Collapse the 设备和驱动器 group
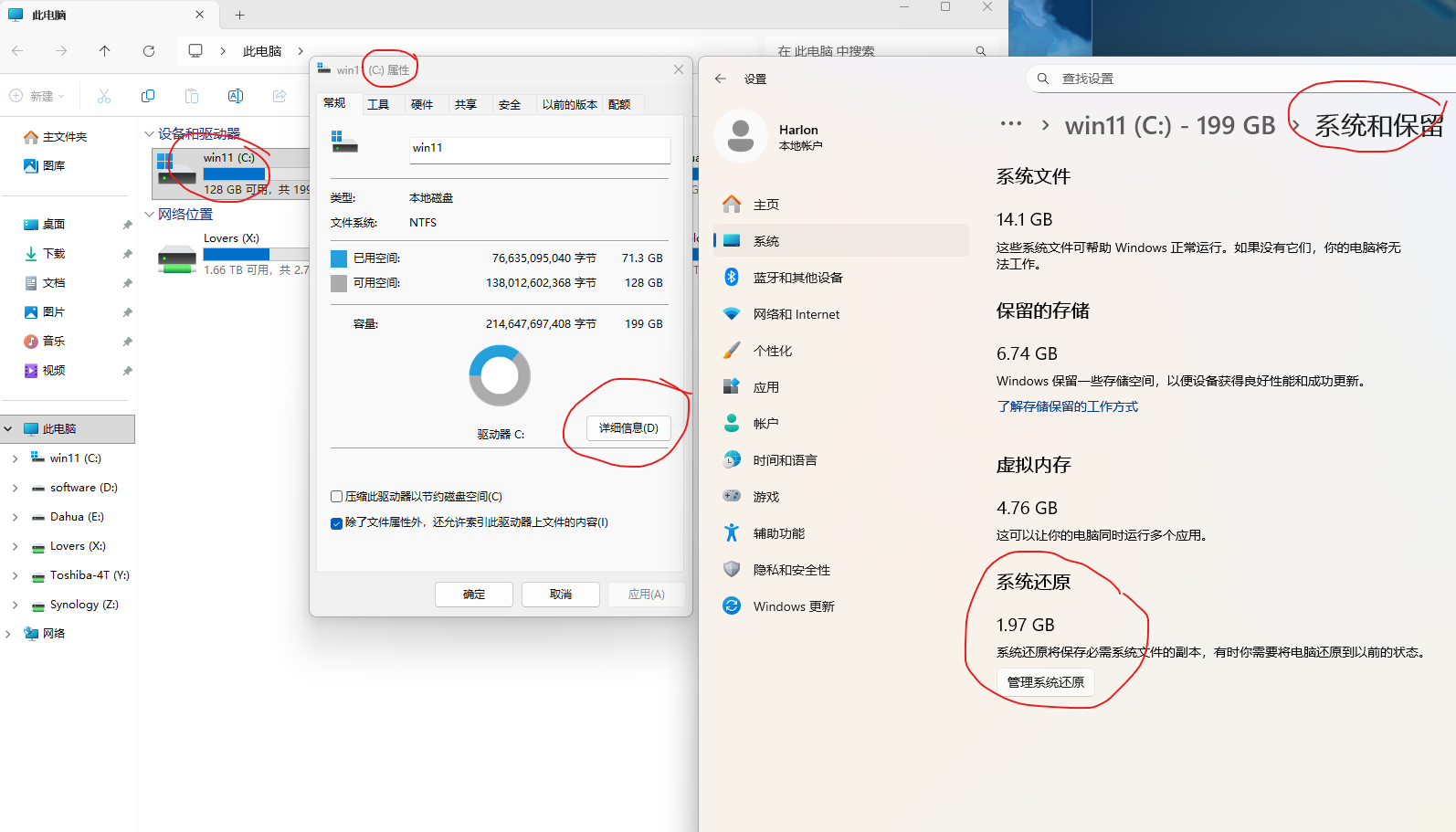Viewport: 1456px width, 832px height. point(149,133)
